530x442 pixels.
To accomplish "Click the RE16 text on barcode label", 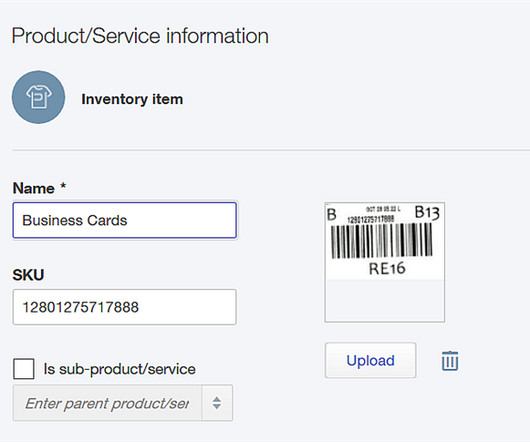I will point(387,269).
